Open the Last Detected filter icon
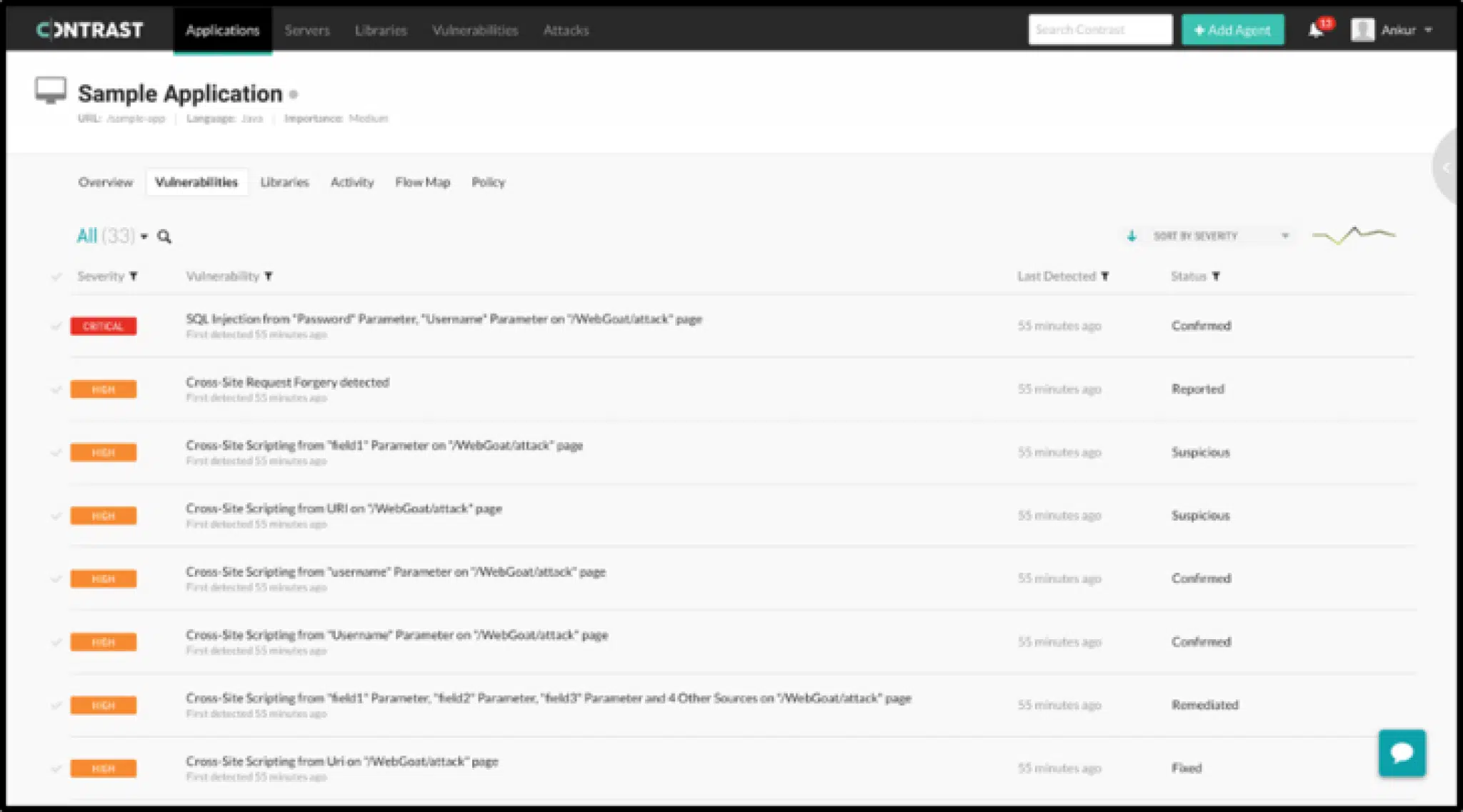This screenshot has height=812, width=1463. pyautogui.click(x=1106, y=276)
